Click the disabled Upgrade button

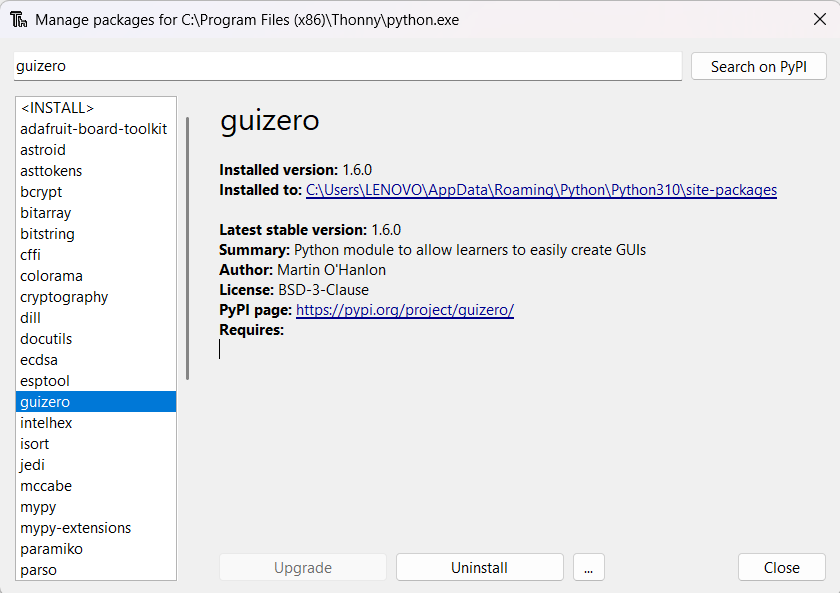coord(303,567)
